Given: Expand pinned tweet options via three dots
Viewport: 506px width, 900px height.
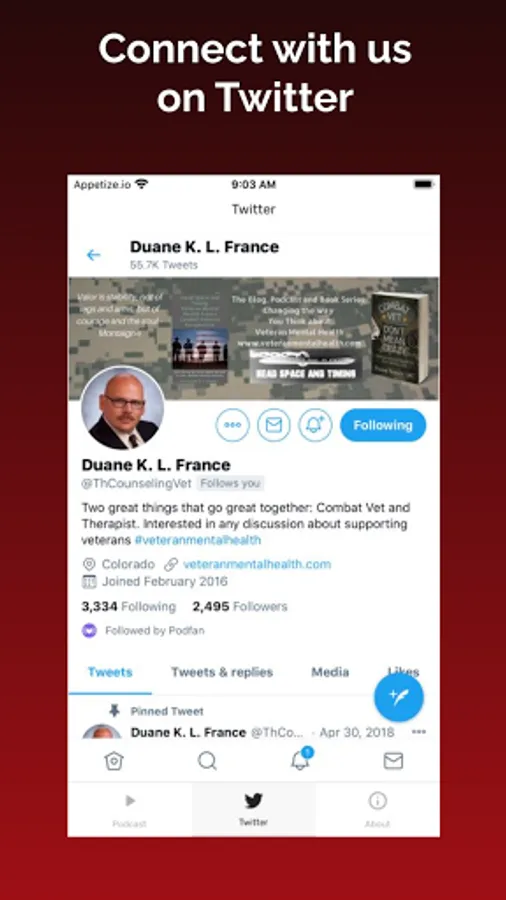Looking at the screenshot, I should pyautogui.click(x=419, y=732).
